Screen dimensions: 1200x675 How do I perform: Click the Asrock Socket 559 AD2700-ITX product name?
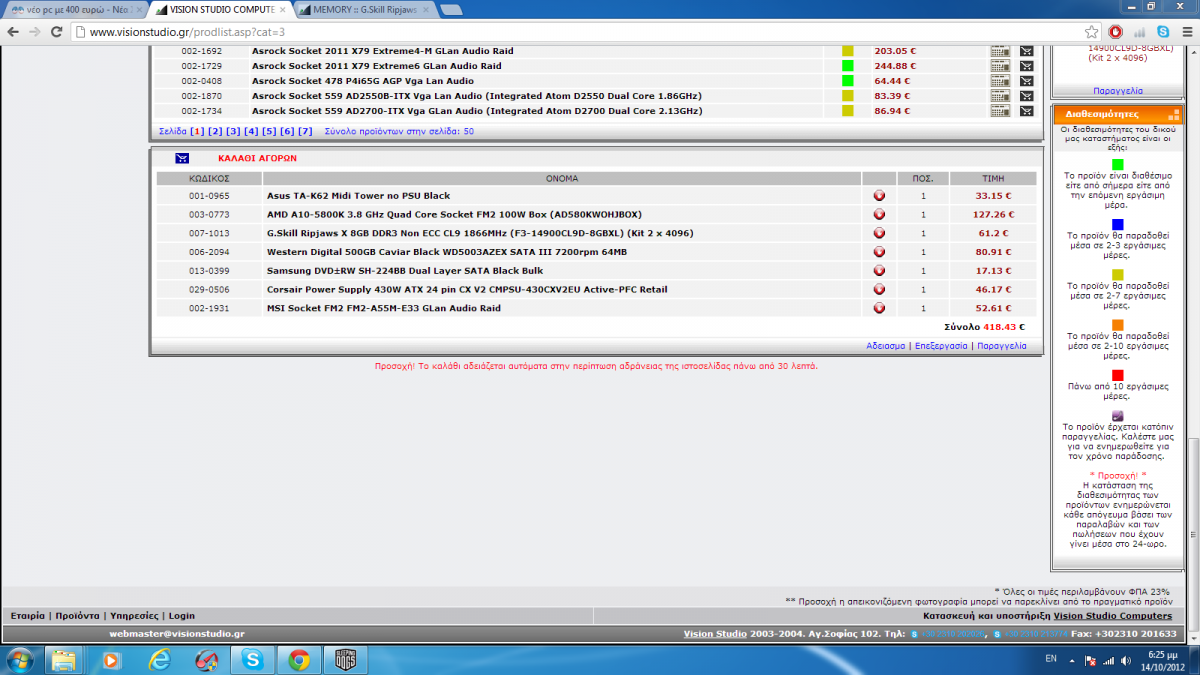coord(476,111)
